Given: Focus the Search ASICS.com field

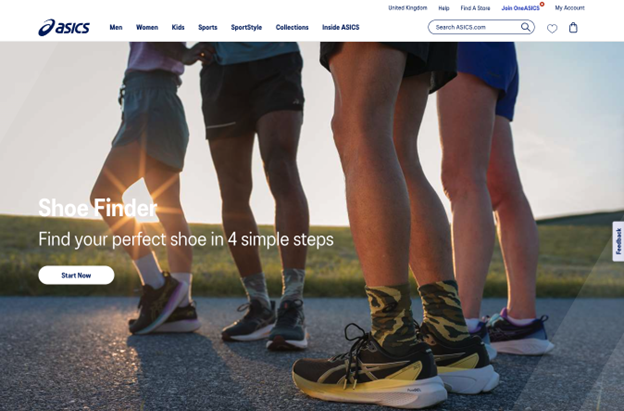Looking at the screenshot, I should coord(476,27).
